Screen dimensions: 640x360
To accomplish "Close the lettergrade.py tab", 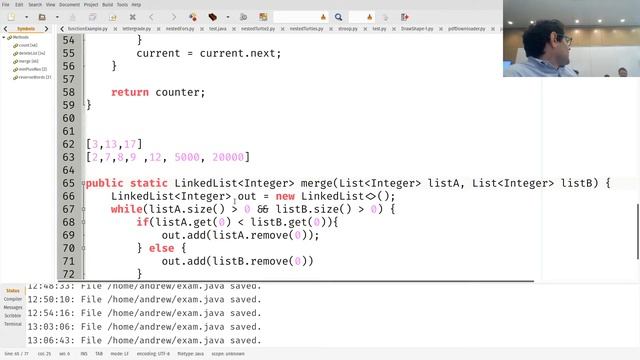I will pos(158,29).
